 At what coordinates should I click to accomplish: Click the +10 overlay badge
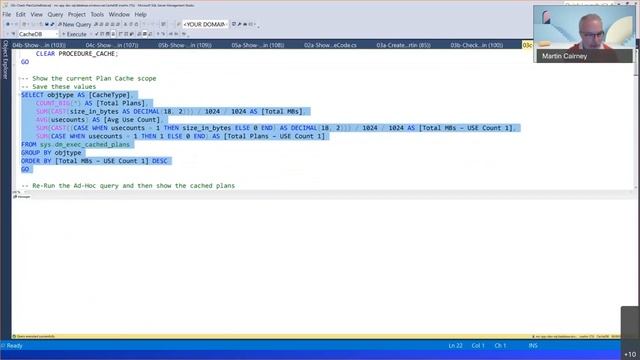pos(630,354)
